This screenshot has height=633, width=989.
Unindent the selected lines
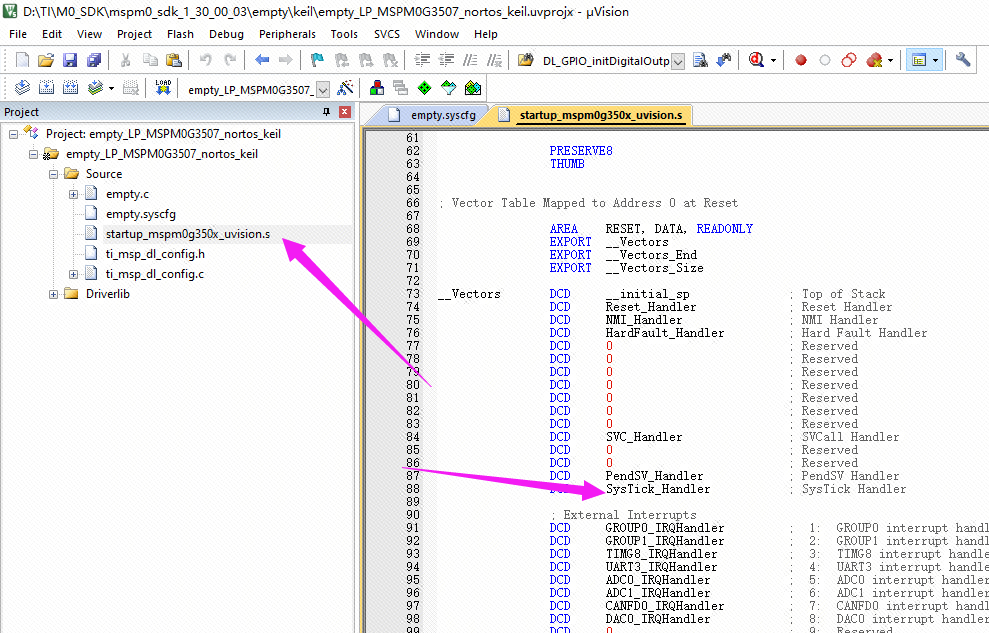pos(447,61)
